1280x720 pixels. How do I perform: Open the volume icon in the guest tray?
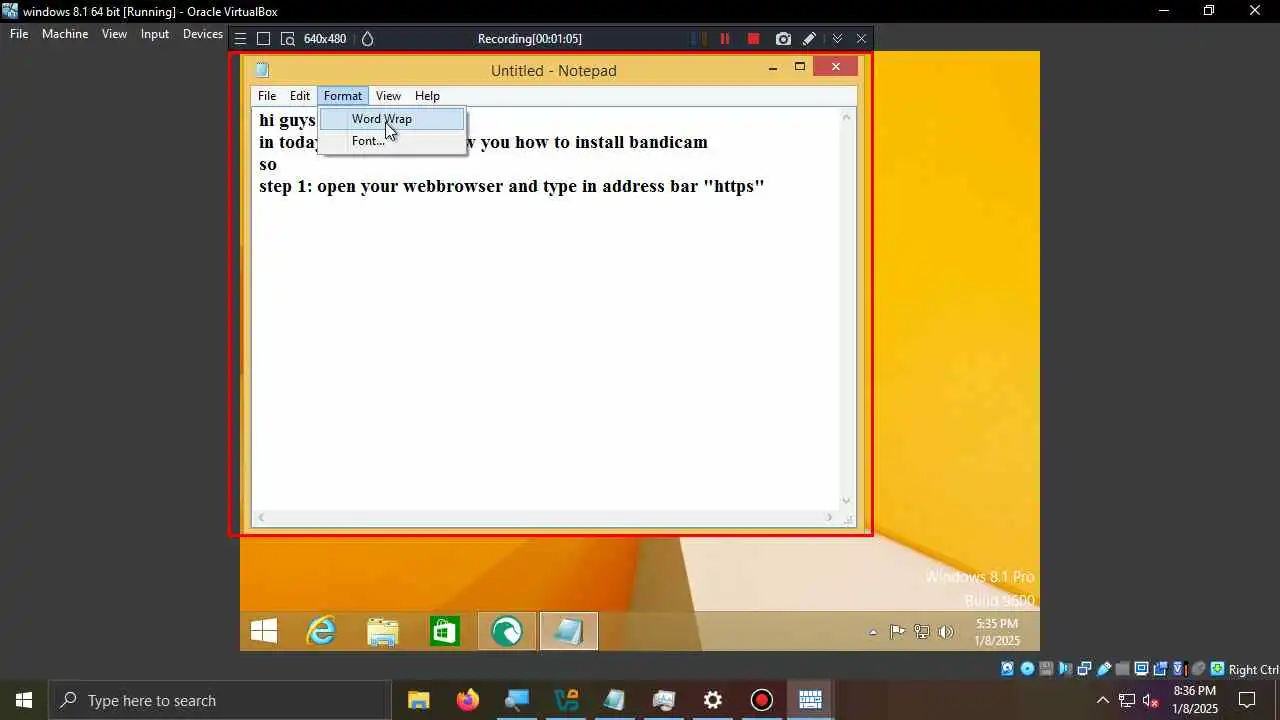coord(947,632)
